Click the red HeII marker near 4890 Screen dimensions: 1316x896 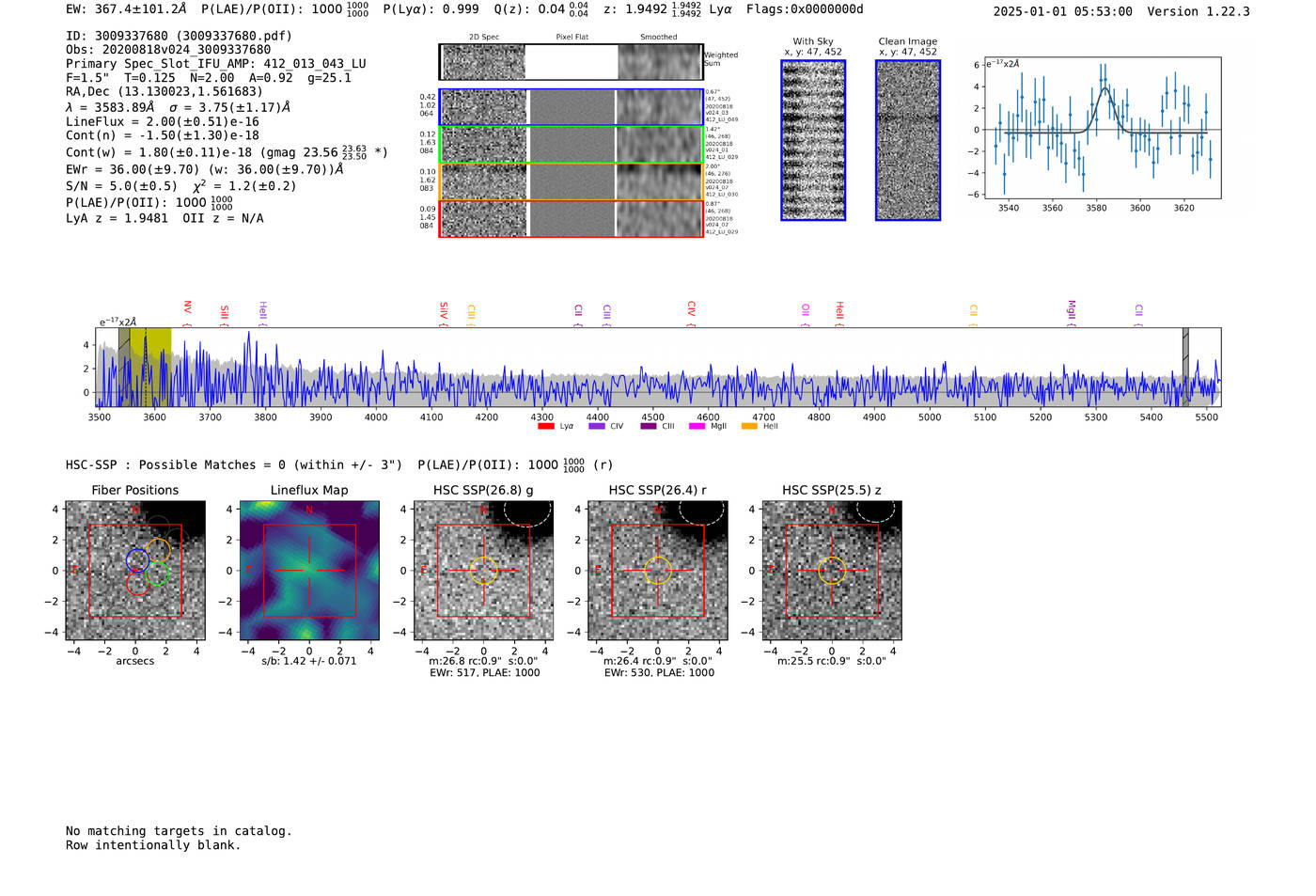tap(839, 313)
